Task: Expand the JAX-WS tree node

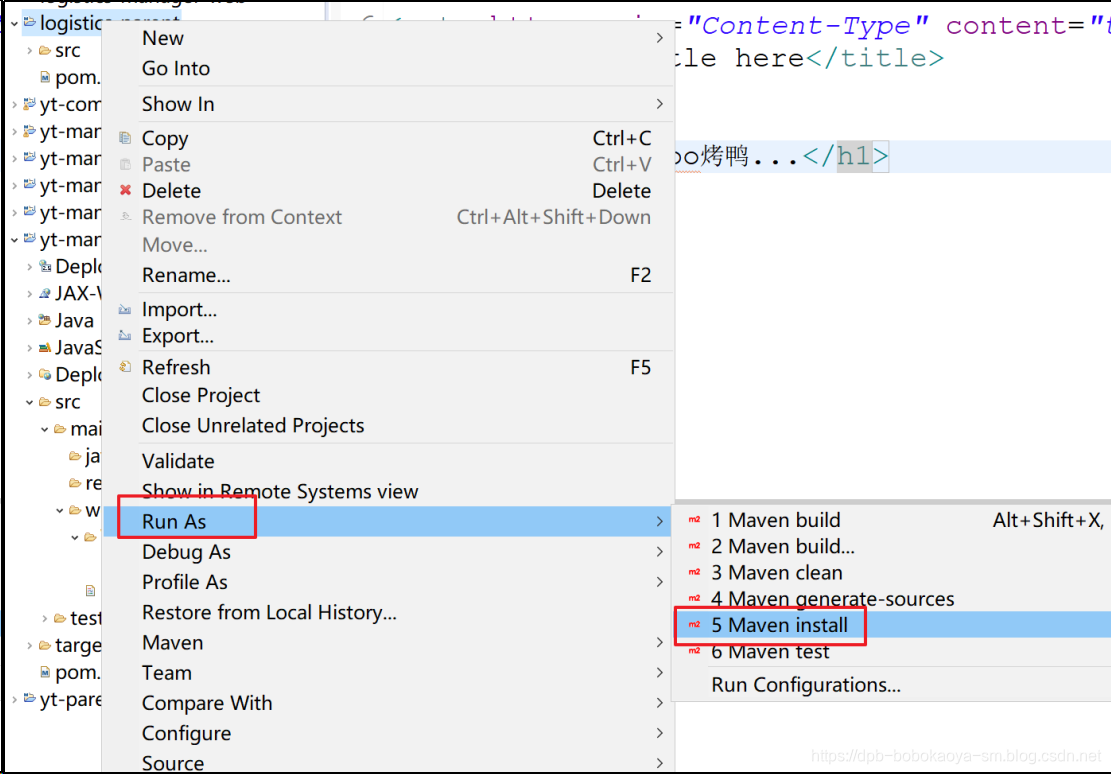Action: (x=29, y=294)
